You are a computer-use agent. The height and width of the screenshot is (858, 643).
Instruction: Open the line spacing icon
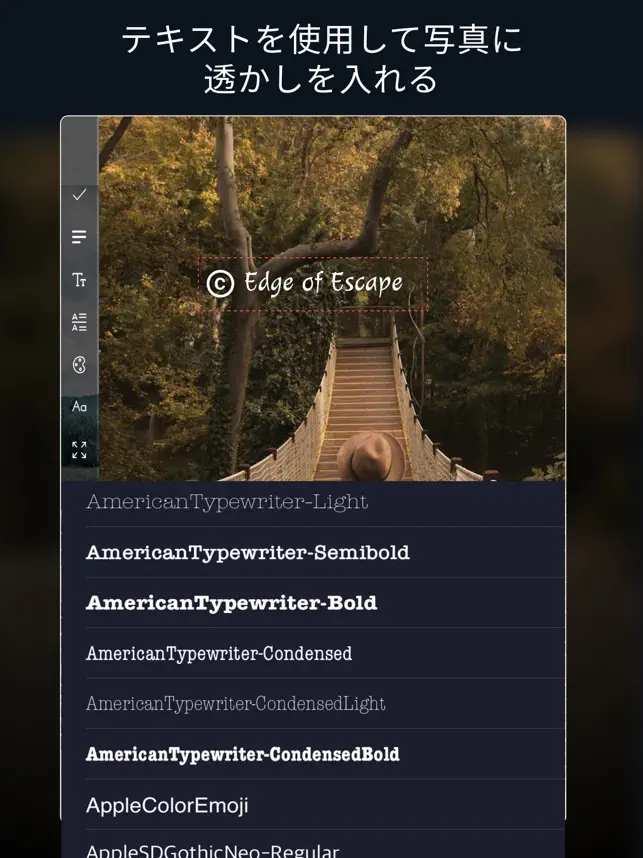[79, 322]
